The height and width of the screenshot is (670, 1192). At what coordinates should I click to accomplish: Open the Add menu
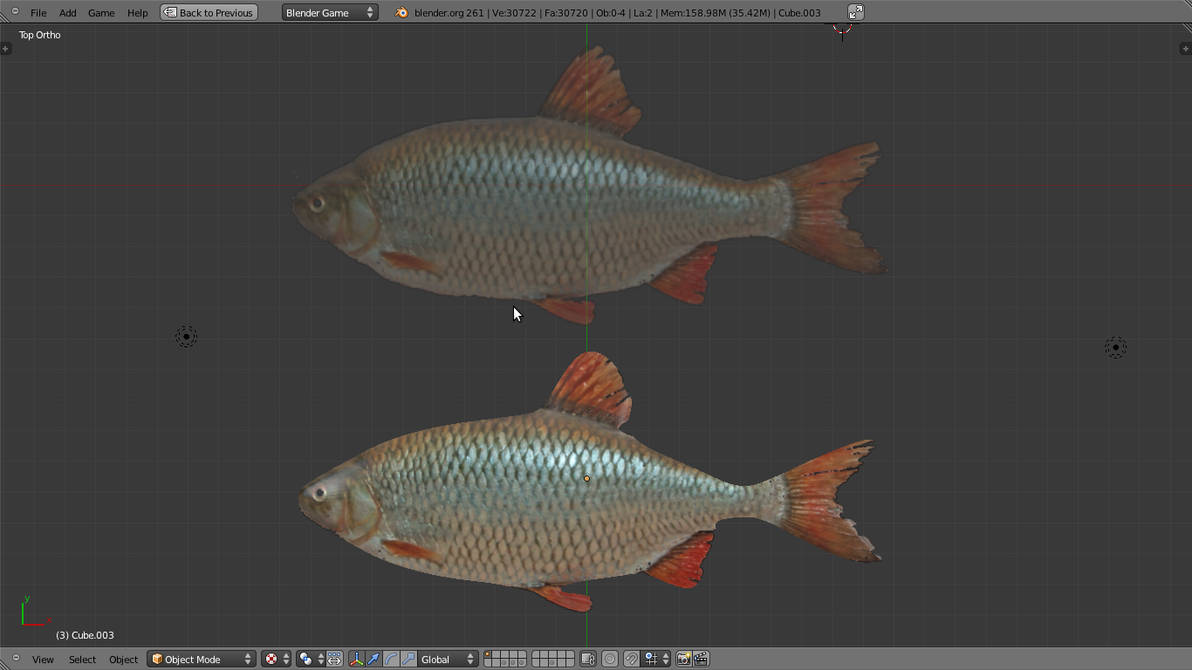tap(68, 13)
